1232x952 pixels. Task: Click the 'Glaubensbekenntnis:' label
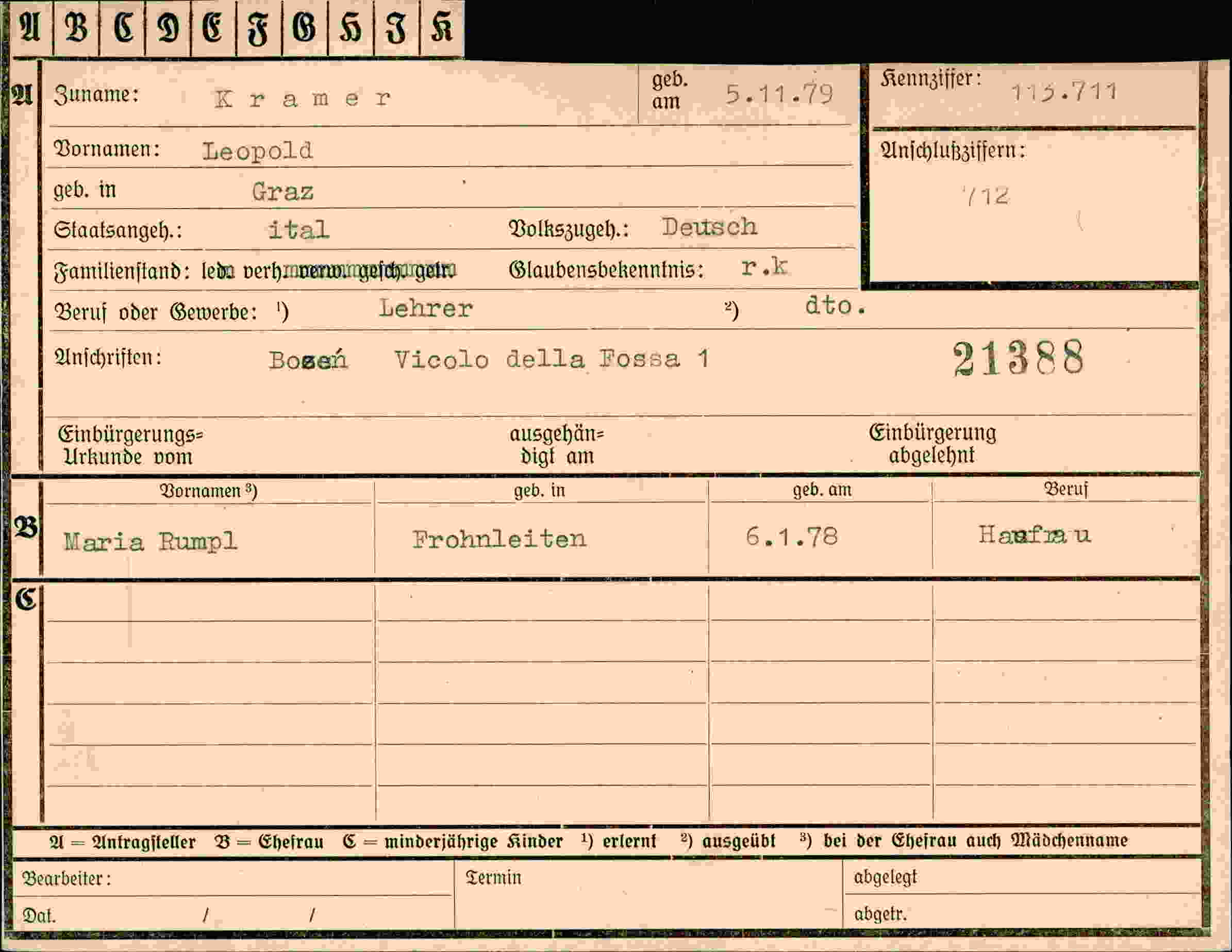606,270
